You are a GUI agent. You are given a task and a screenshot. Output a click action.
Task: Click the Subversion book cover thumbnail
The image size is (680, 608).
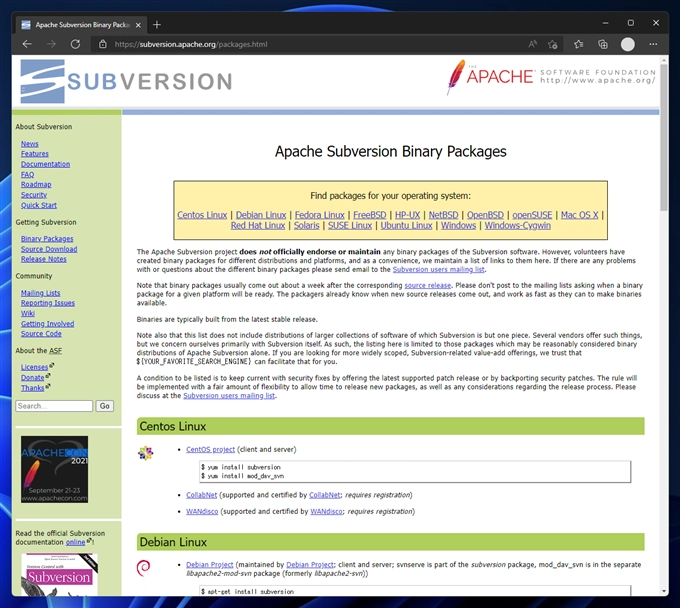click(59, 575)
